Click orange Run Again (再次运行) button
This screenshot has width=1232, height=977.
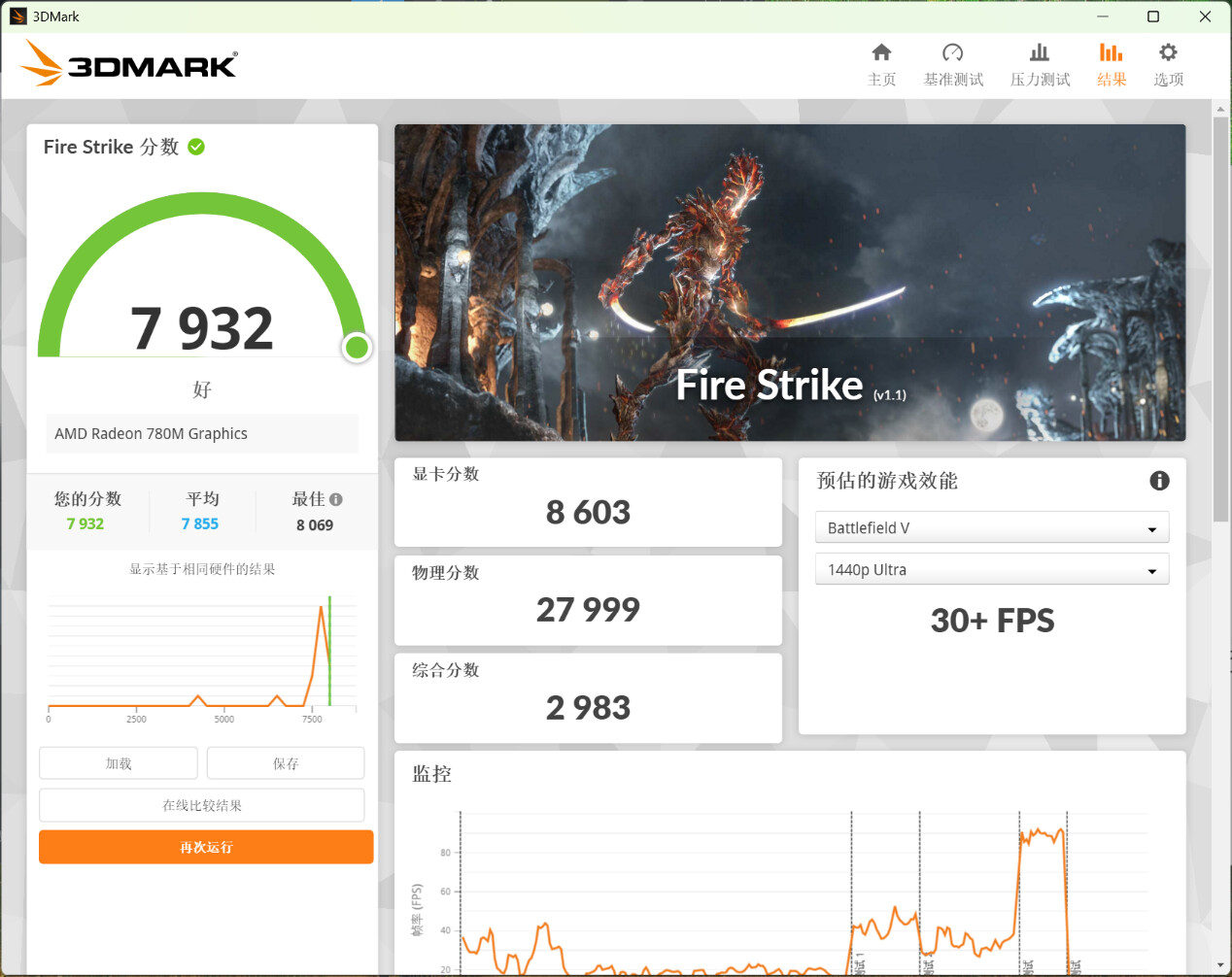(x=206, y=847)
